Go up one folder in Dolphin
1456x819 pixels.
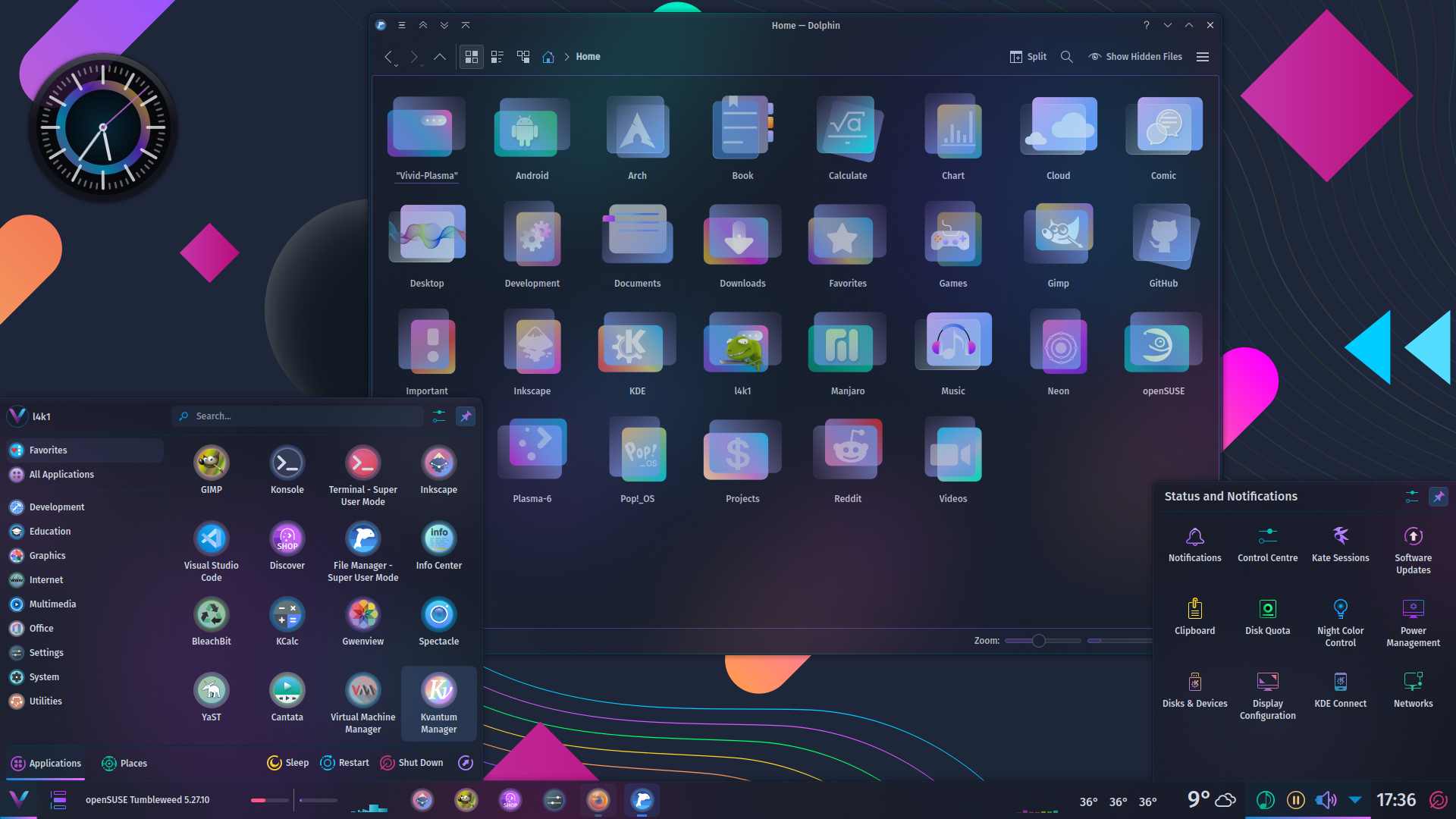point(440,57)
